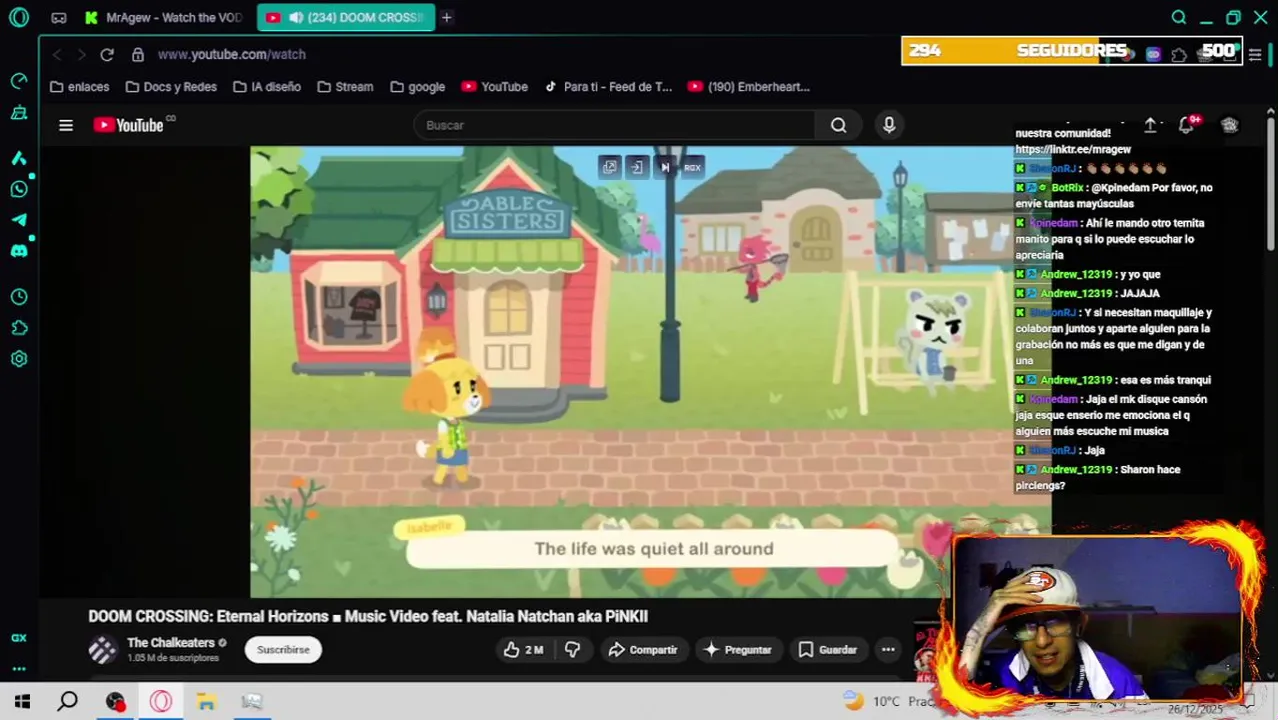Click the next-track icon over video

pos(665,167)
